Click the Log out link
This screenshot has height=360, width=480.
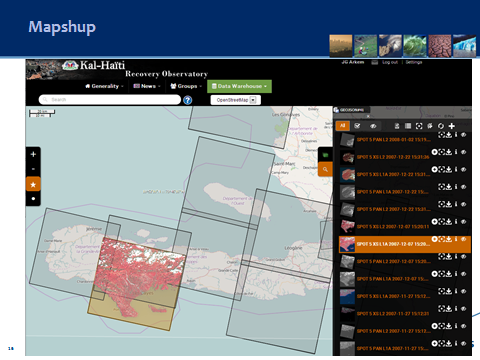tap(390, 62)
